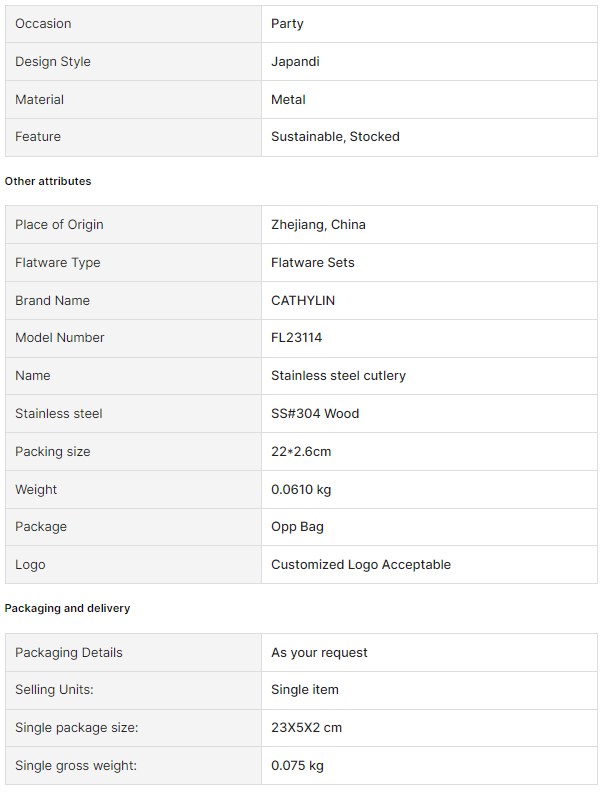The height and width of the screenshot is (795, 614).
Task: Click the model number 'FL23114'
Action: coord(297,338)
